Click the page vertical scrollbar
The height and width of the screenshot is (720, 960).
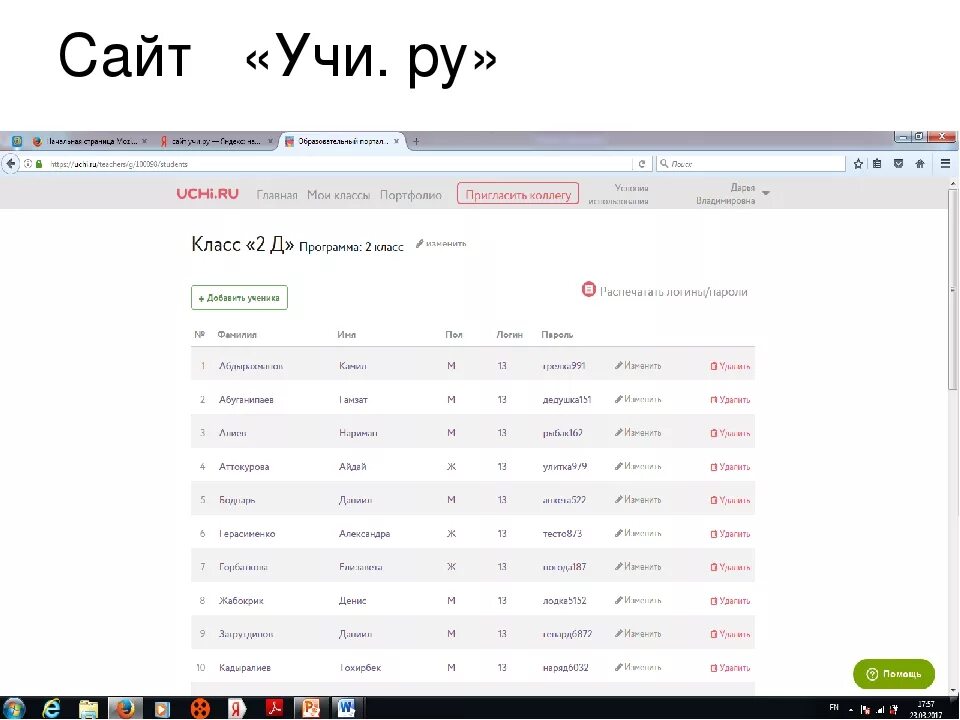coord(953,288)
